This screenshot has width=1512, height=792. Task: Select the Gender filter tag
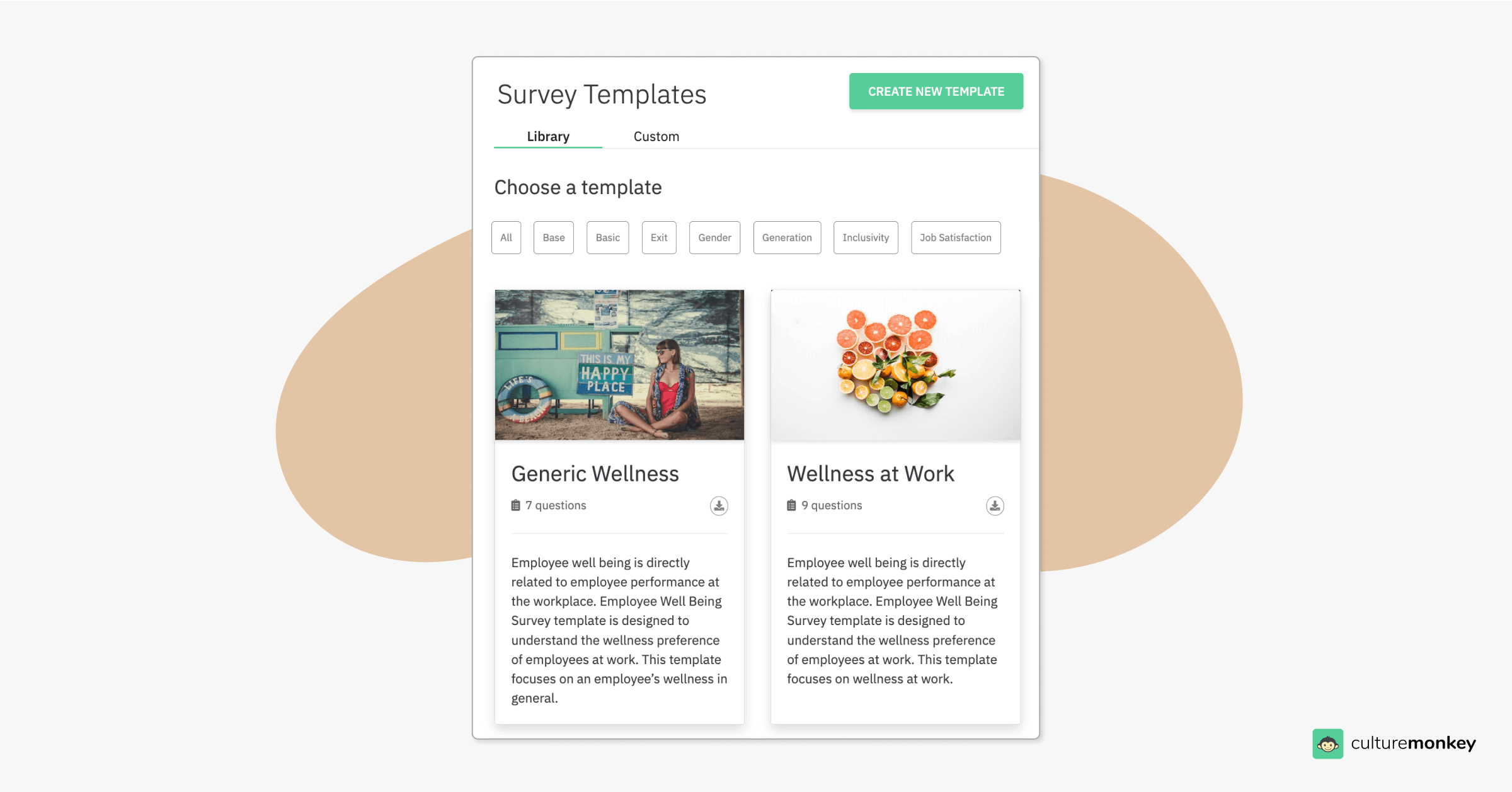pos(714,237)
